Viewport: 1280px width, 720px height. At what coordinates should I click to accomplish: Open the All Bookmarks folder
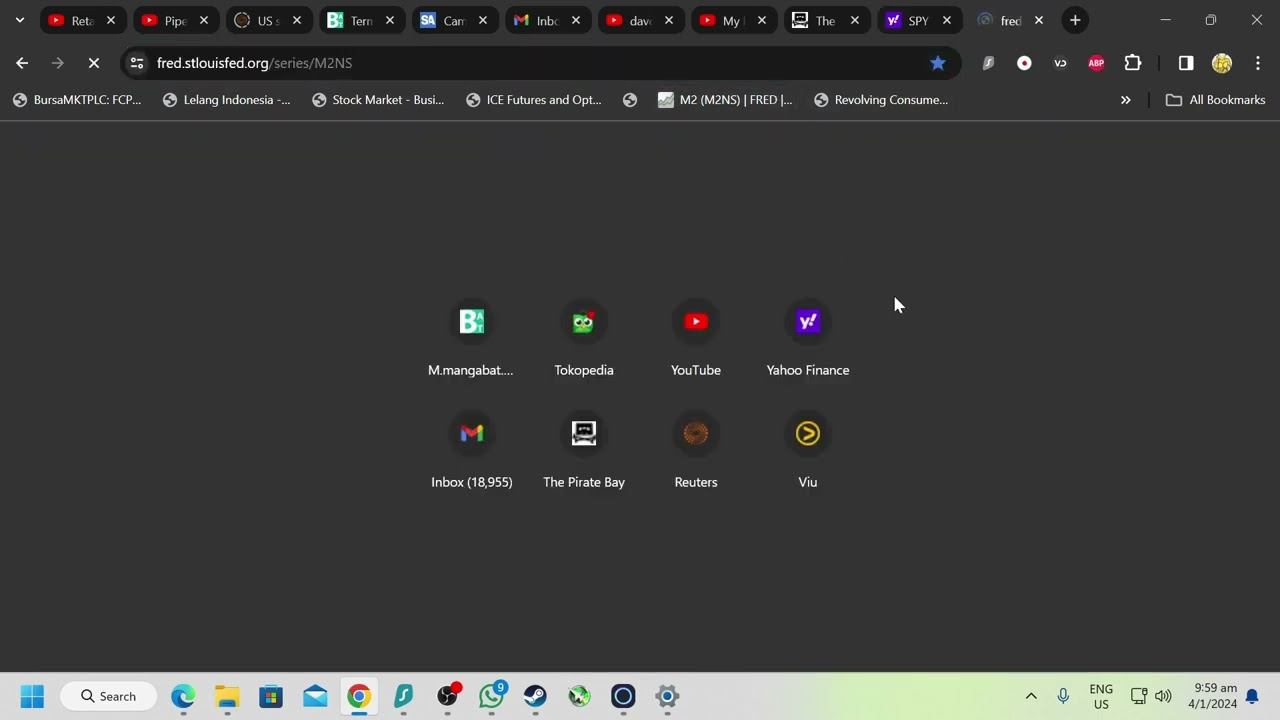tap(1215, 100)
